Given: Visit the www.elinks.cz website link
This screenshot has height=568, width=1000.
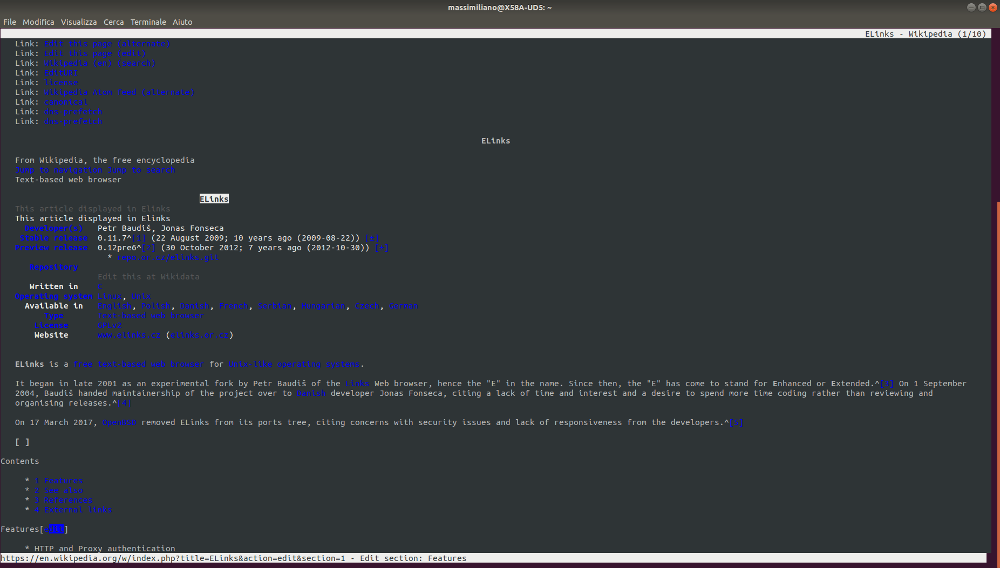Looking at the screenshot, I should [129, 335].
